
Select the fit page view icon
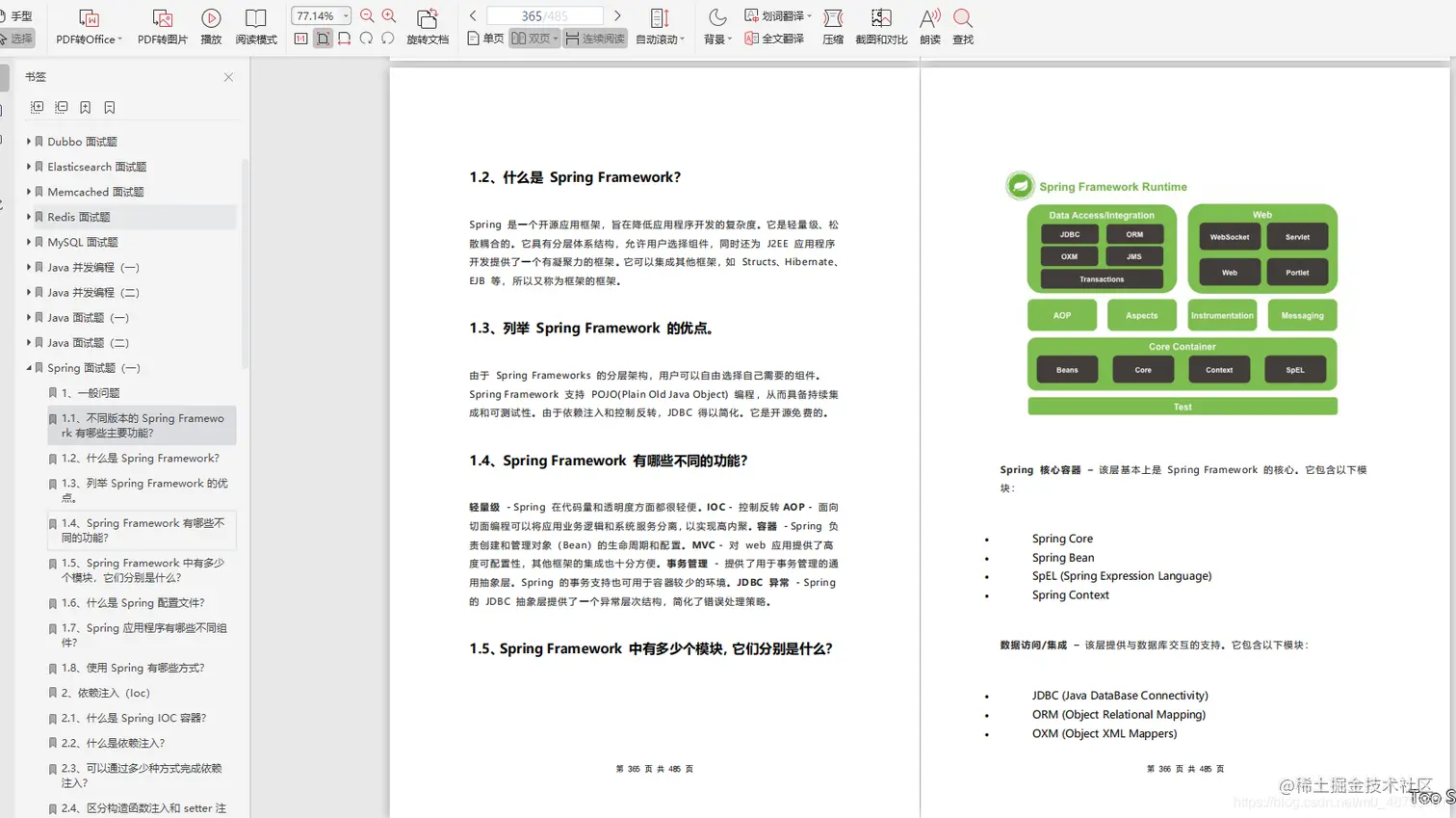point(323,39)
